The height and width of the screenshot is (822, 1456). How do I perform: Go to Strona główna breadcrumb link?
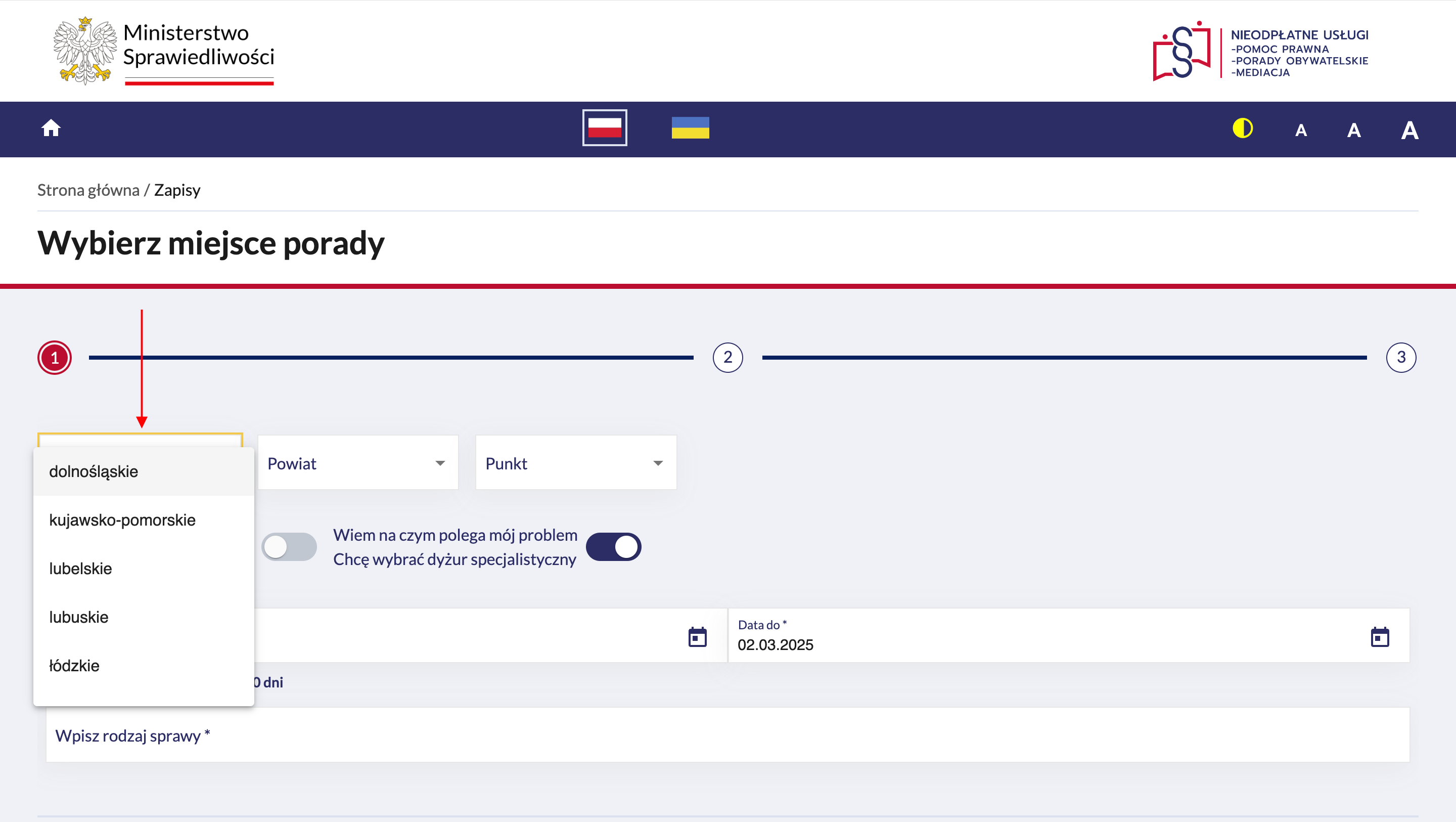(x=88, y=190)
